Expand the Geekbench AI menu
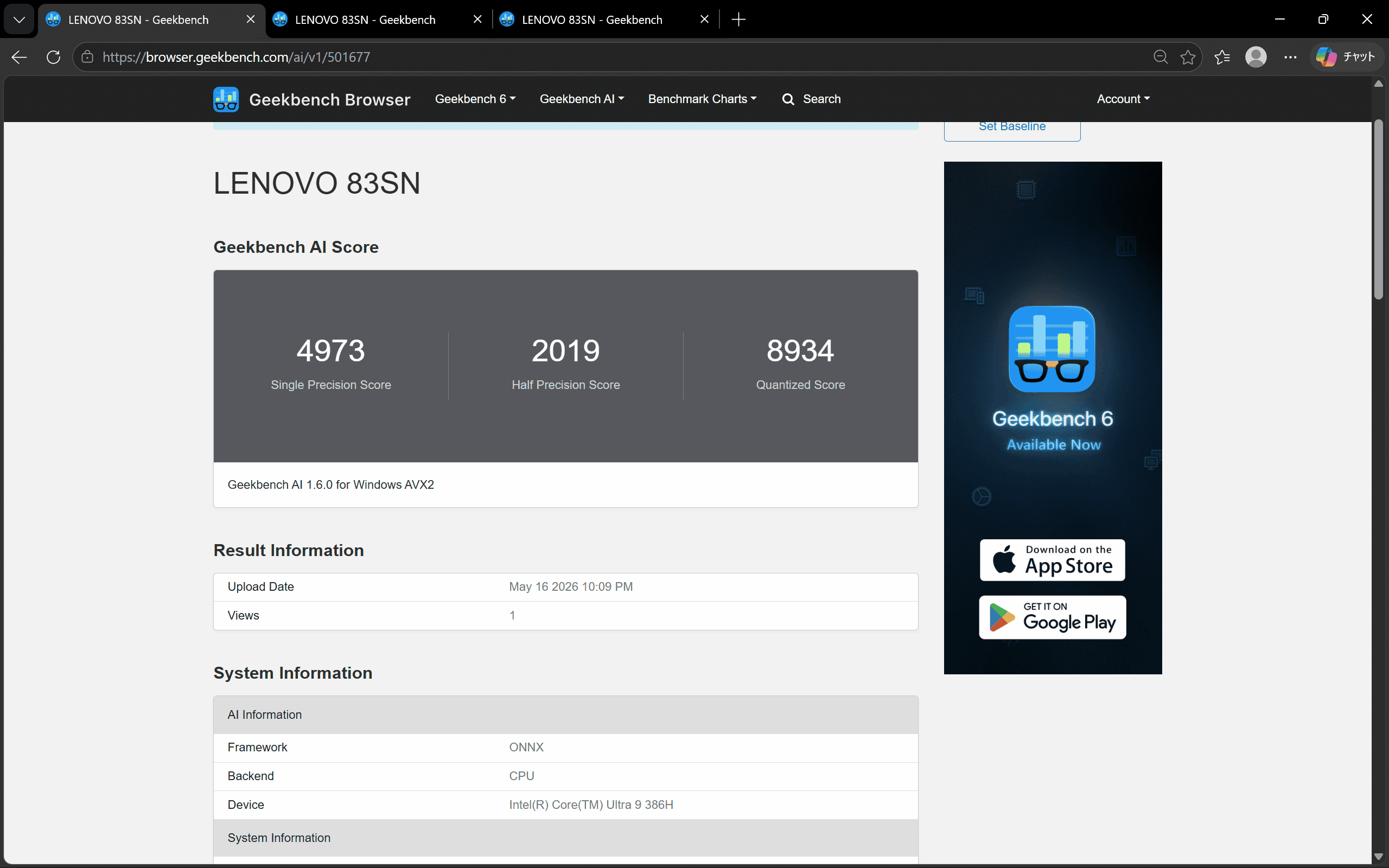Screen dimensions: 1389x868 582,99
